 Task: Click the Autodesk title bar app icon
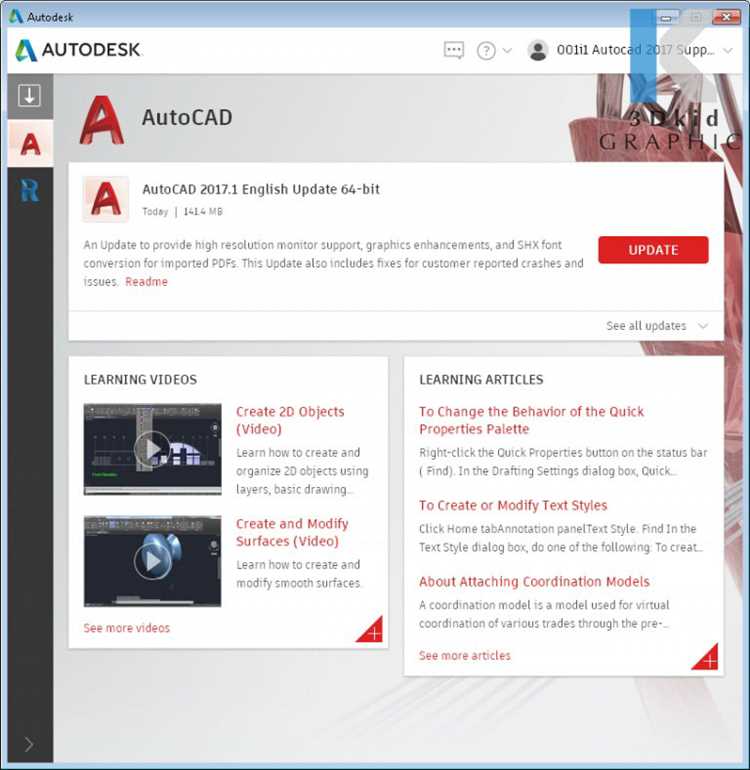tap(16, 17)
